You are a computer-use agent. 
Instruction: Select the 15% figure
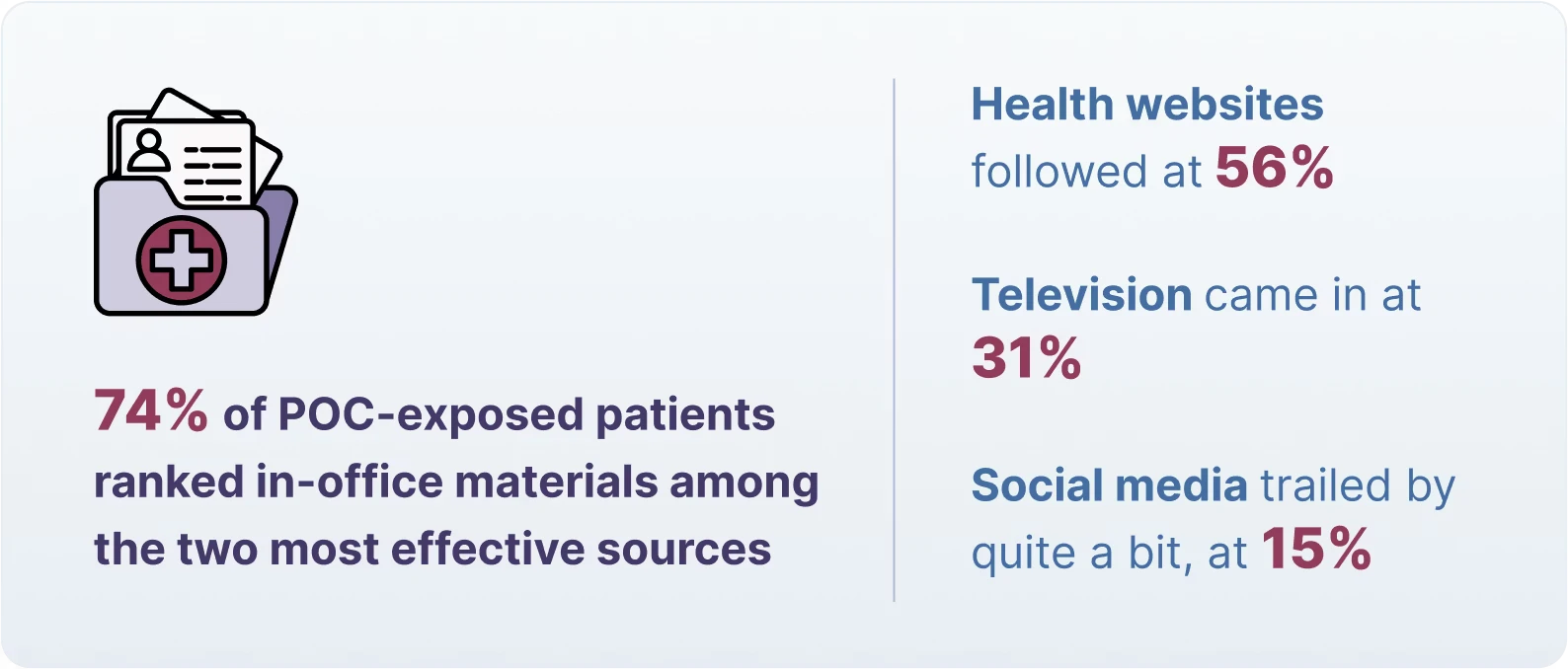(1316, 549)
